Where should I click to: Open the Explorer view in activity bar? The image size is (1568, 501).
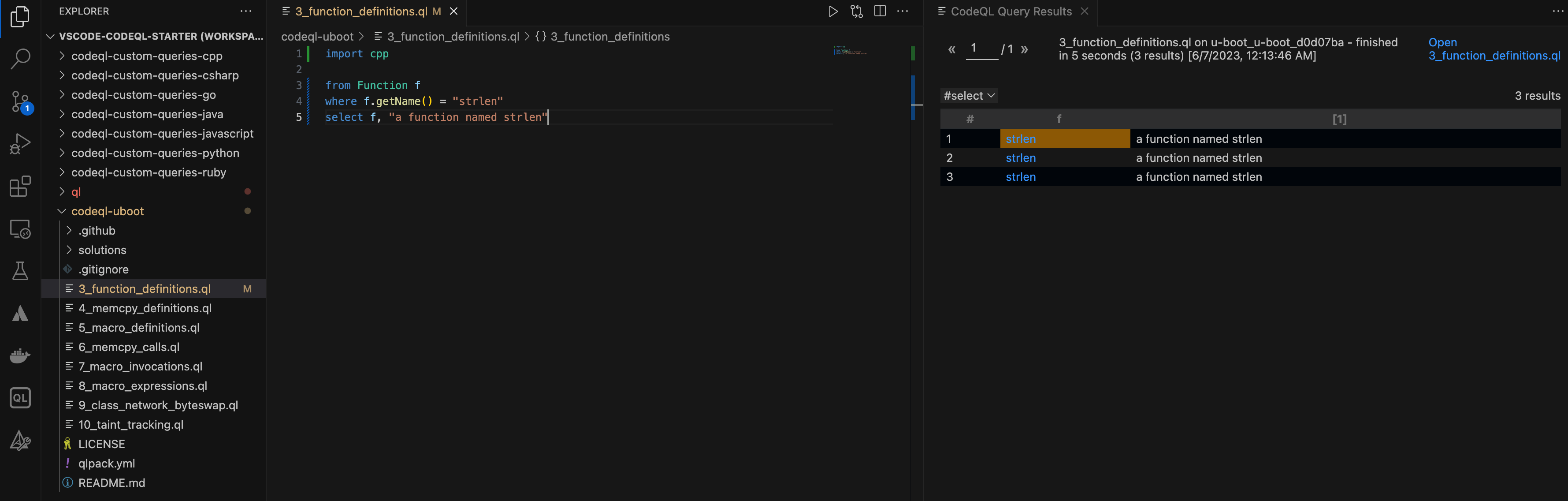(x=20, y=16)
